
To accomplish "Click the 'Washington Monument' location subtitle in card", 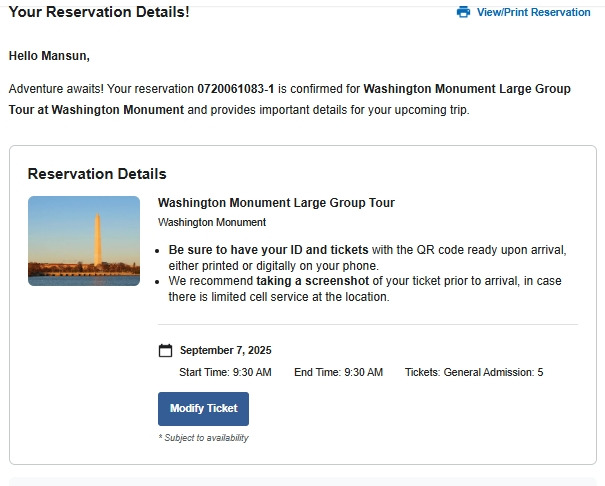I will coord(212,222).
